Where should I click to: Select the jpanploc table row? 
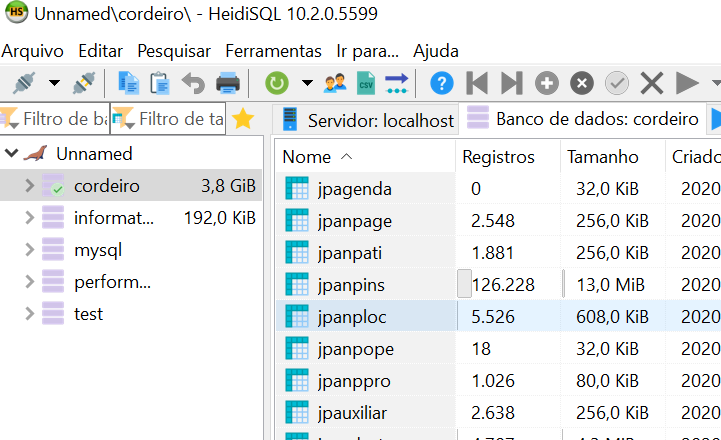498,317
